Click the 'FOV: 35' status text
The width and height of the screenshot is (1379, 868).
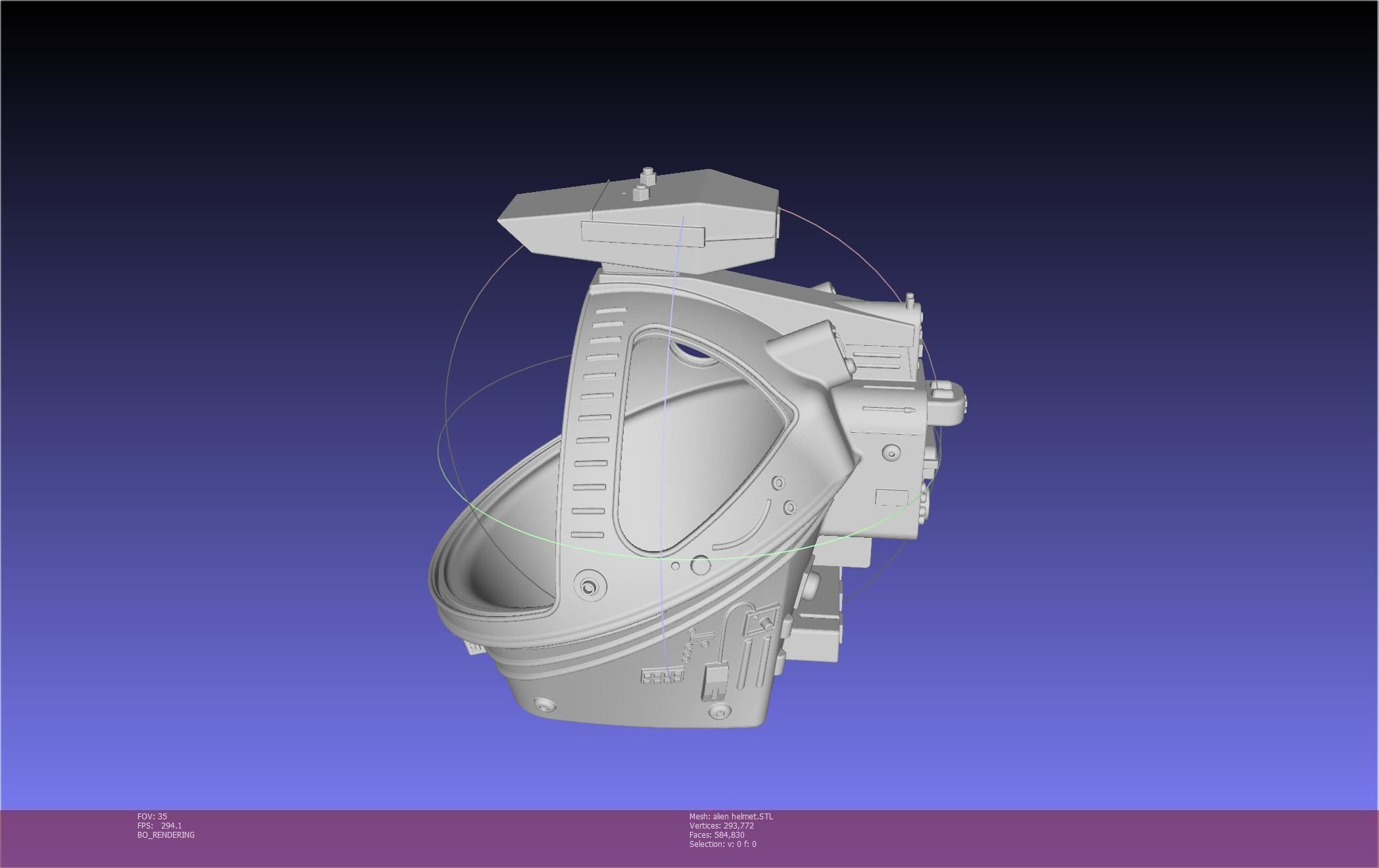click(152, 816)
